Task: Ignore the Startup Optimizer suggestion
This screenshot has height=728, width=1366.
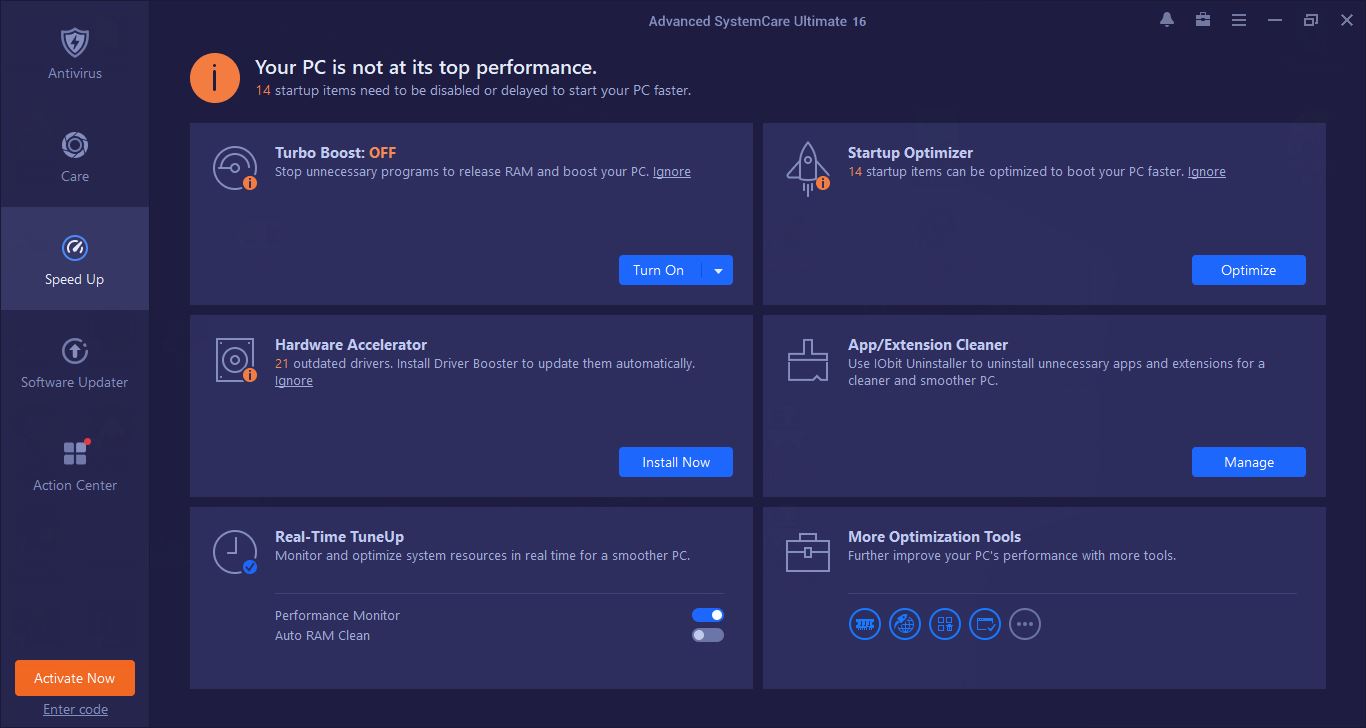Action: tap(1207, 172)
